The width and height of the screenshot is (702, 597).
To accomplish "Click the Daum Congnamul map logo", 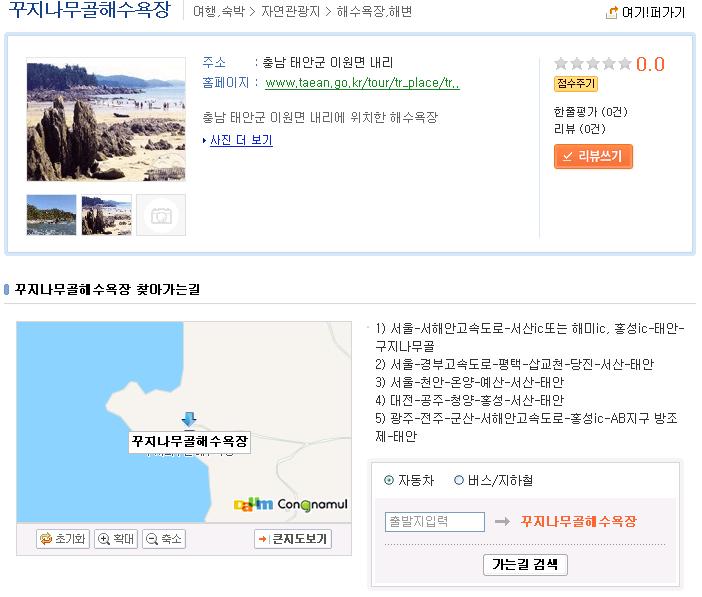I will pyautogui.click(x=291, y=504).
